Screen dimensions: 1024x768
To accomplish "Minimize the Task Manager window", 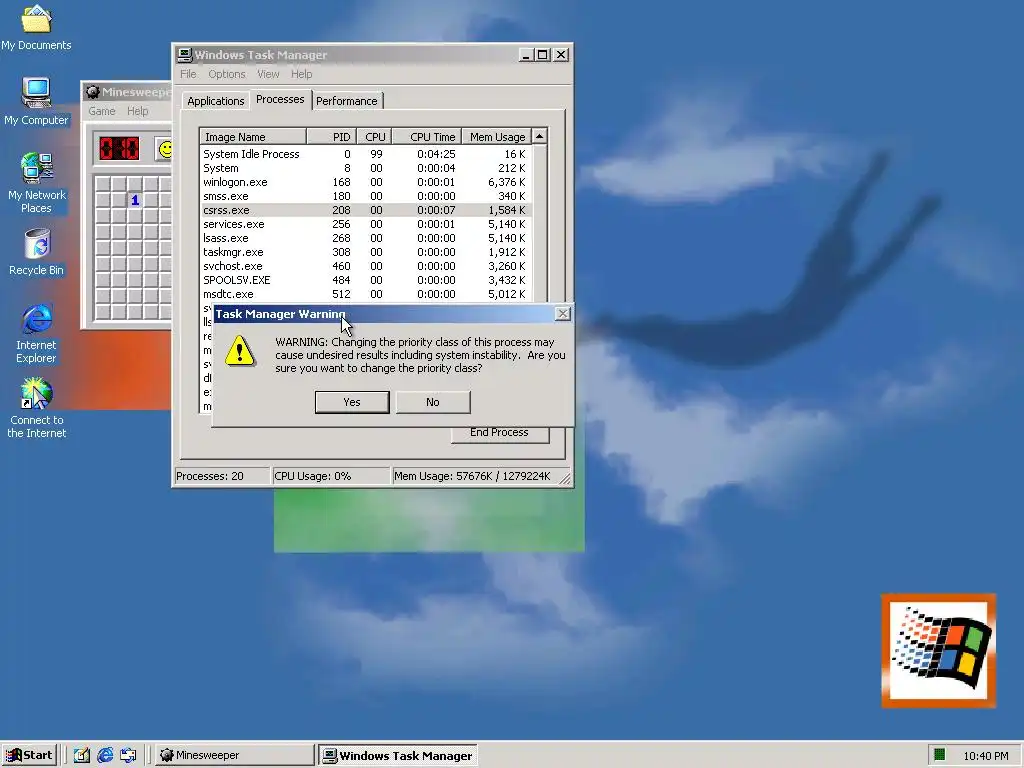I will [x=526, y=55].
